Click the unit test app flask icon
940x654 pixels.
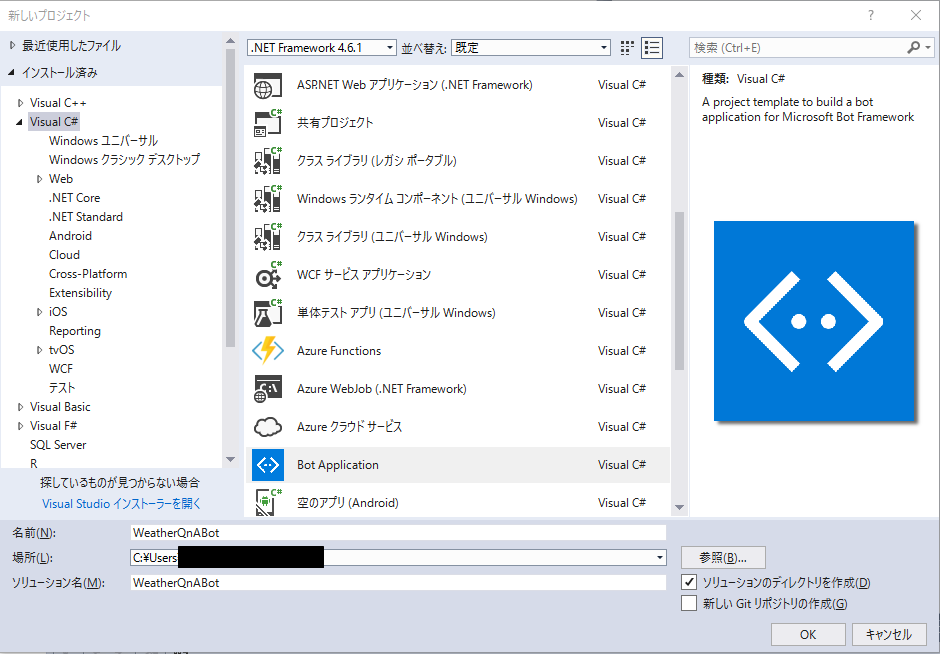[267, 312]
